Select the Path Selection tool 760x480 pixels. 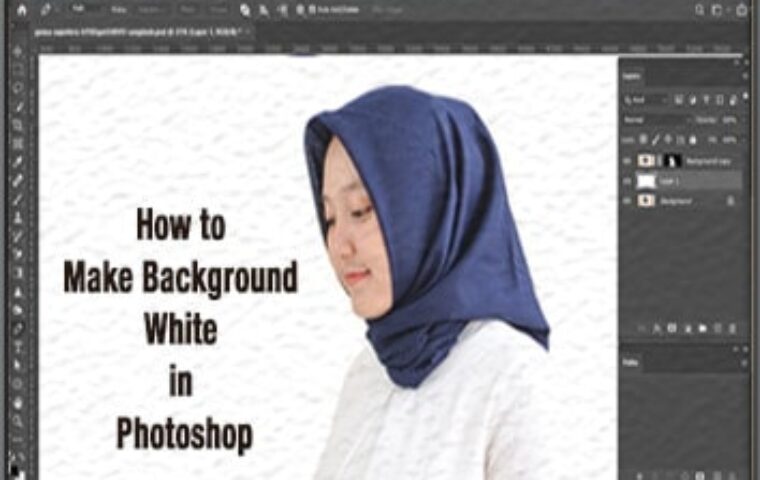click(18, 365)
